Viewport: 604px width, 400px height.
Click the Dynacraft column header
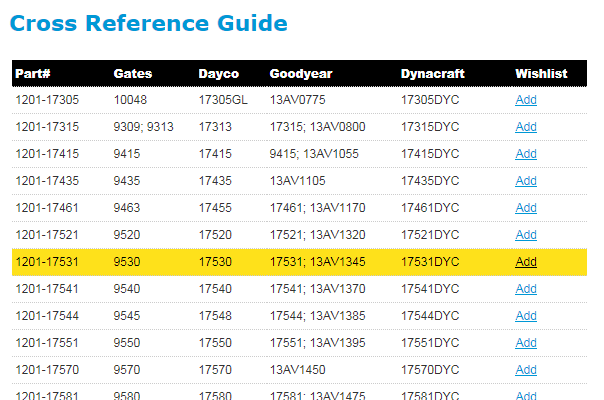pos(433,74)
